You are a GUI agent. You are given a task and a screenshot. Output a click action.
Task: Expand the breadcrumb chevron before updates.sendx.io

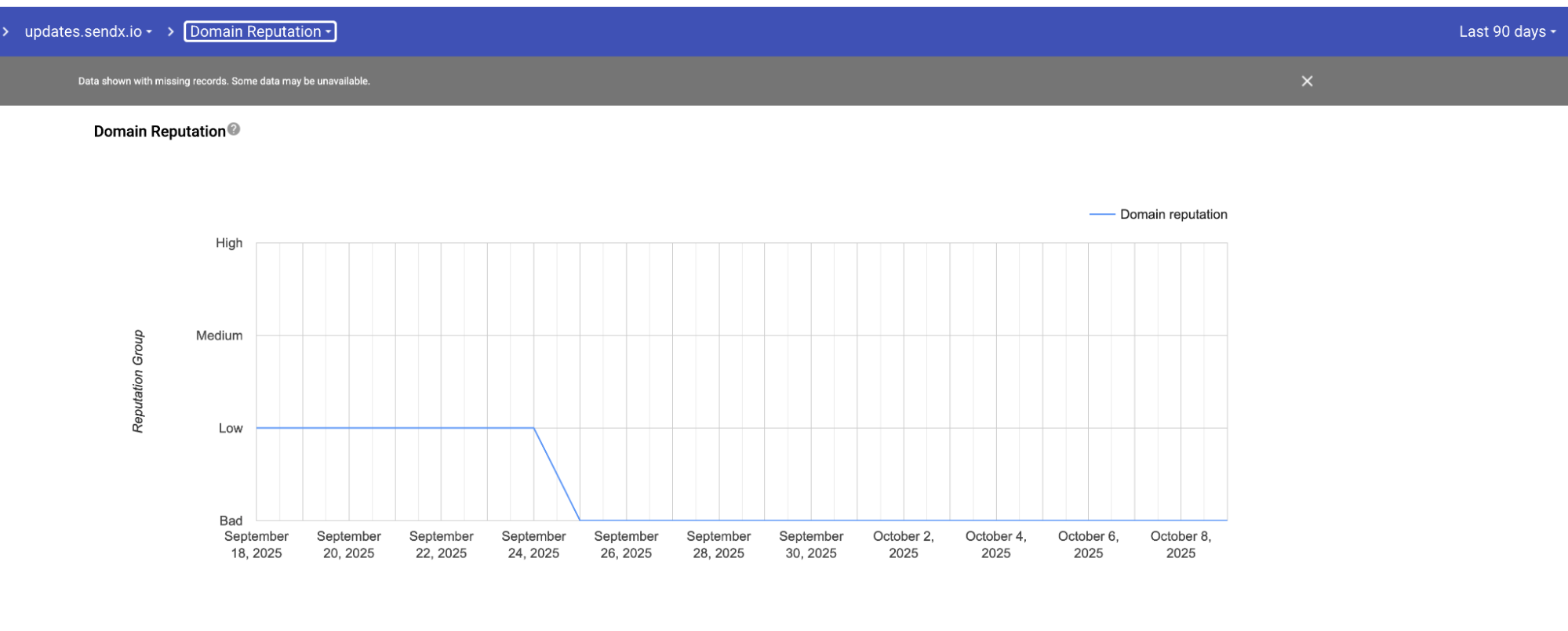(x=5, y=31)
